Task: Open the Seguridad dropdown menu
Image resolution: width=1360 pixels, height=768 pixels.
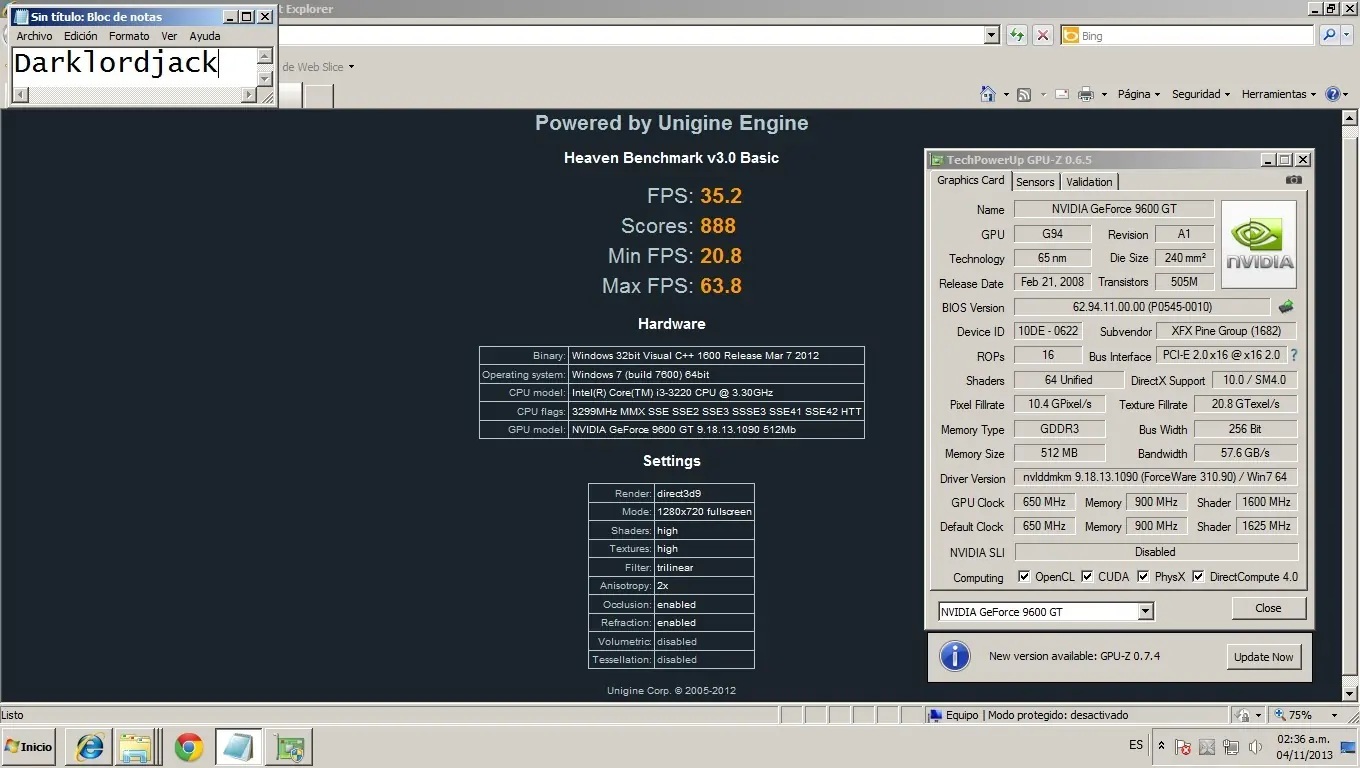Action: [x=1202, y=94]
